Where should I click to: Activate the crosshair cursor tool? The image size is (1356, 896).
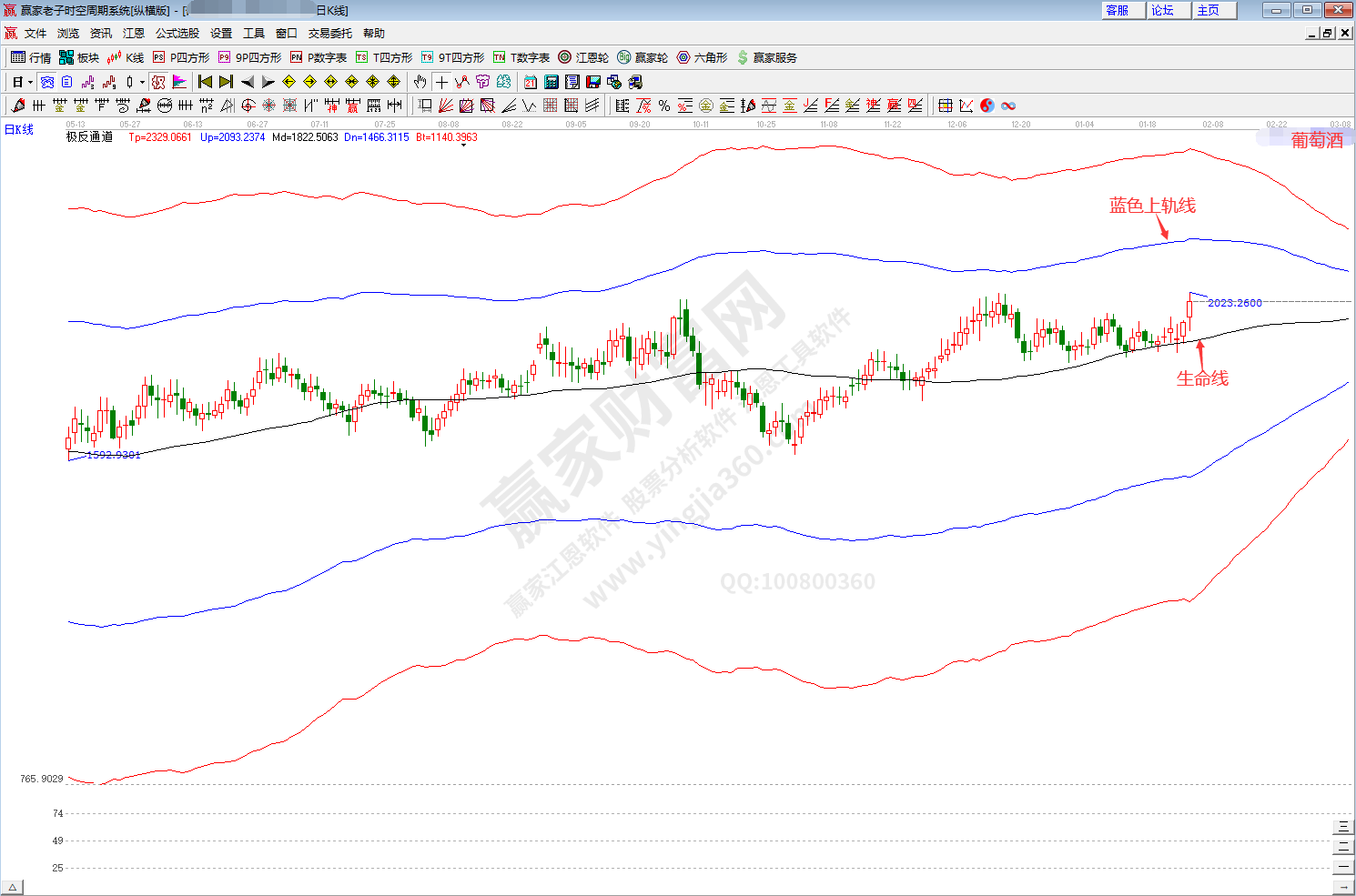tap(441, 82)
